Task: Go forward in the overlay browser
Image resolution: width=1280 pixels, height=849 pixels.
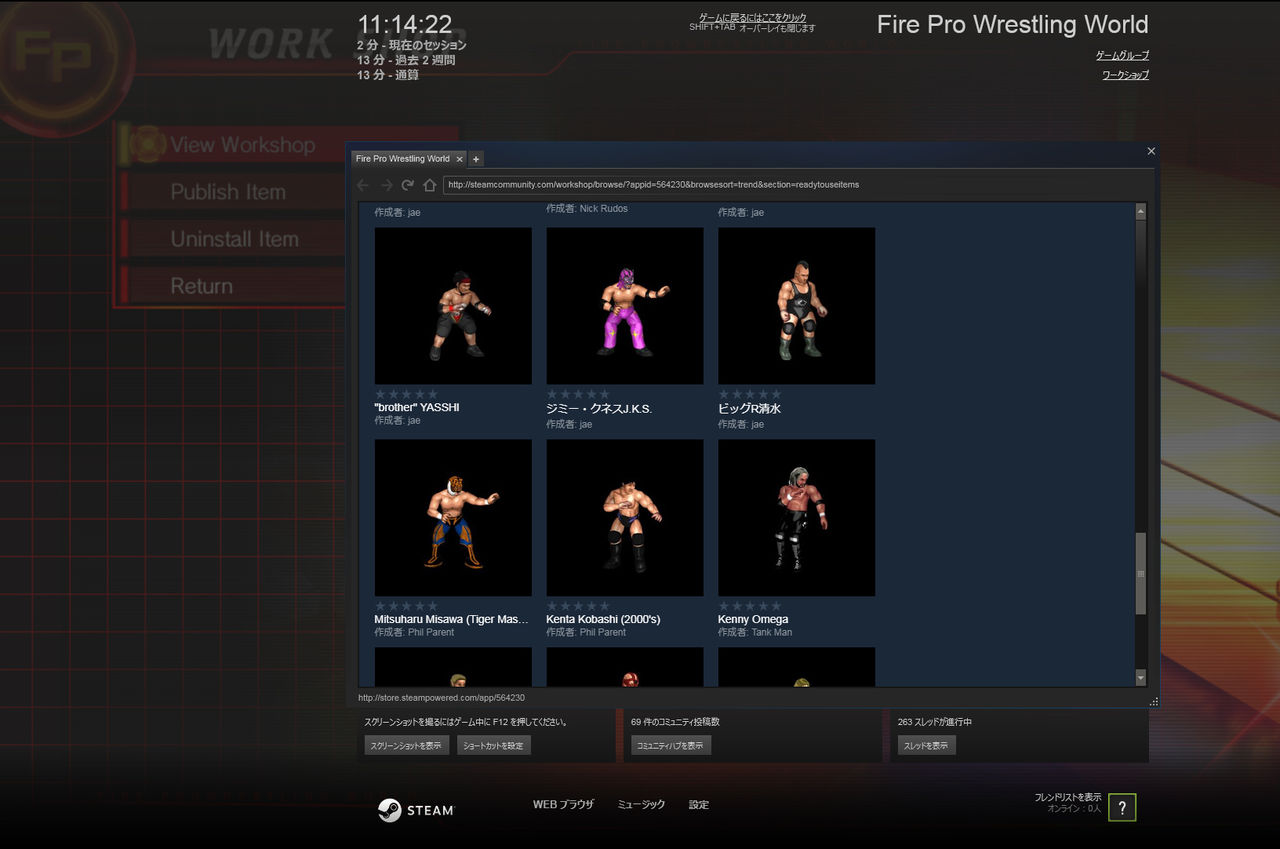Action: tap(386, 185)
